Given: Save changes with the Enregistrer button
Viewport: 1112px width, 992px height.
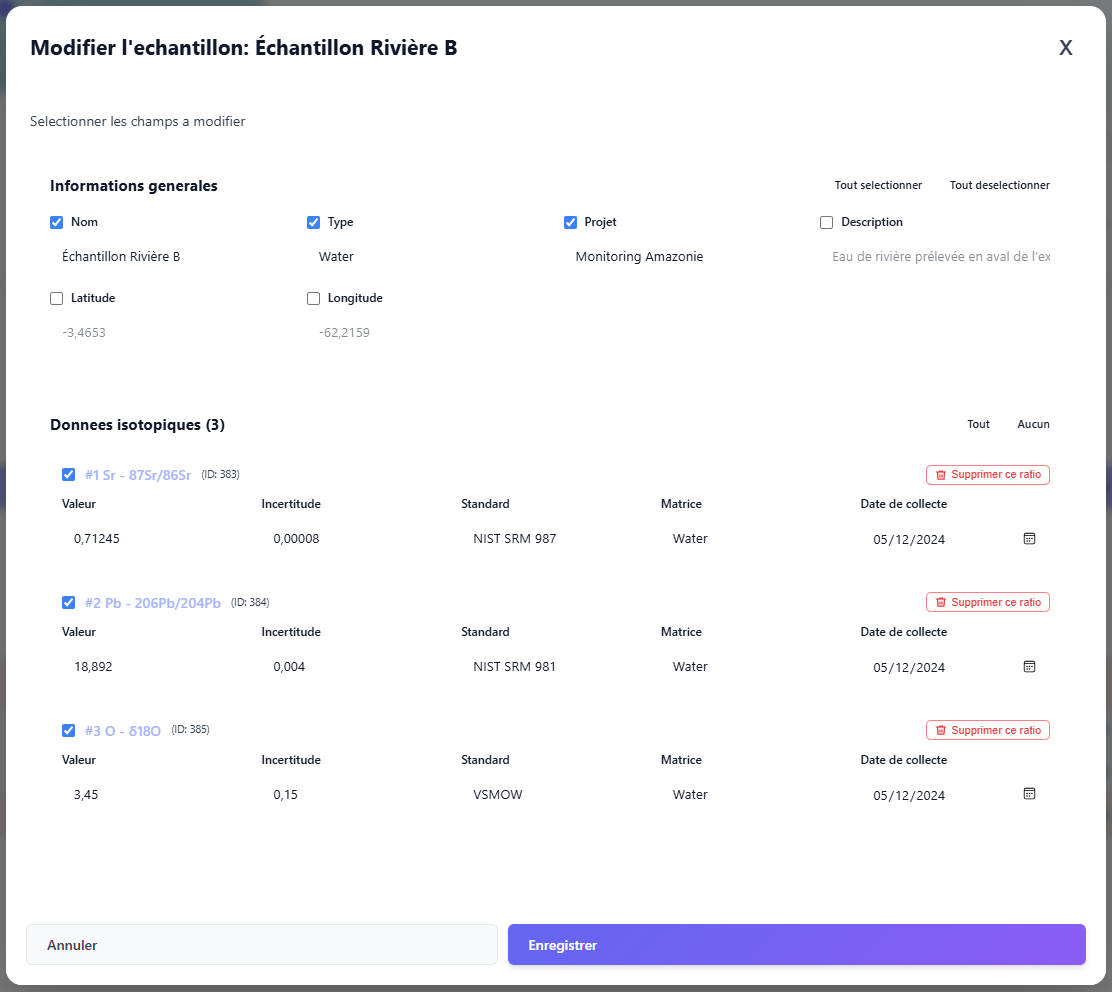Looking at the screenshot, I should tap(797, 944).
